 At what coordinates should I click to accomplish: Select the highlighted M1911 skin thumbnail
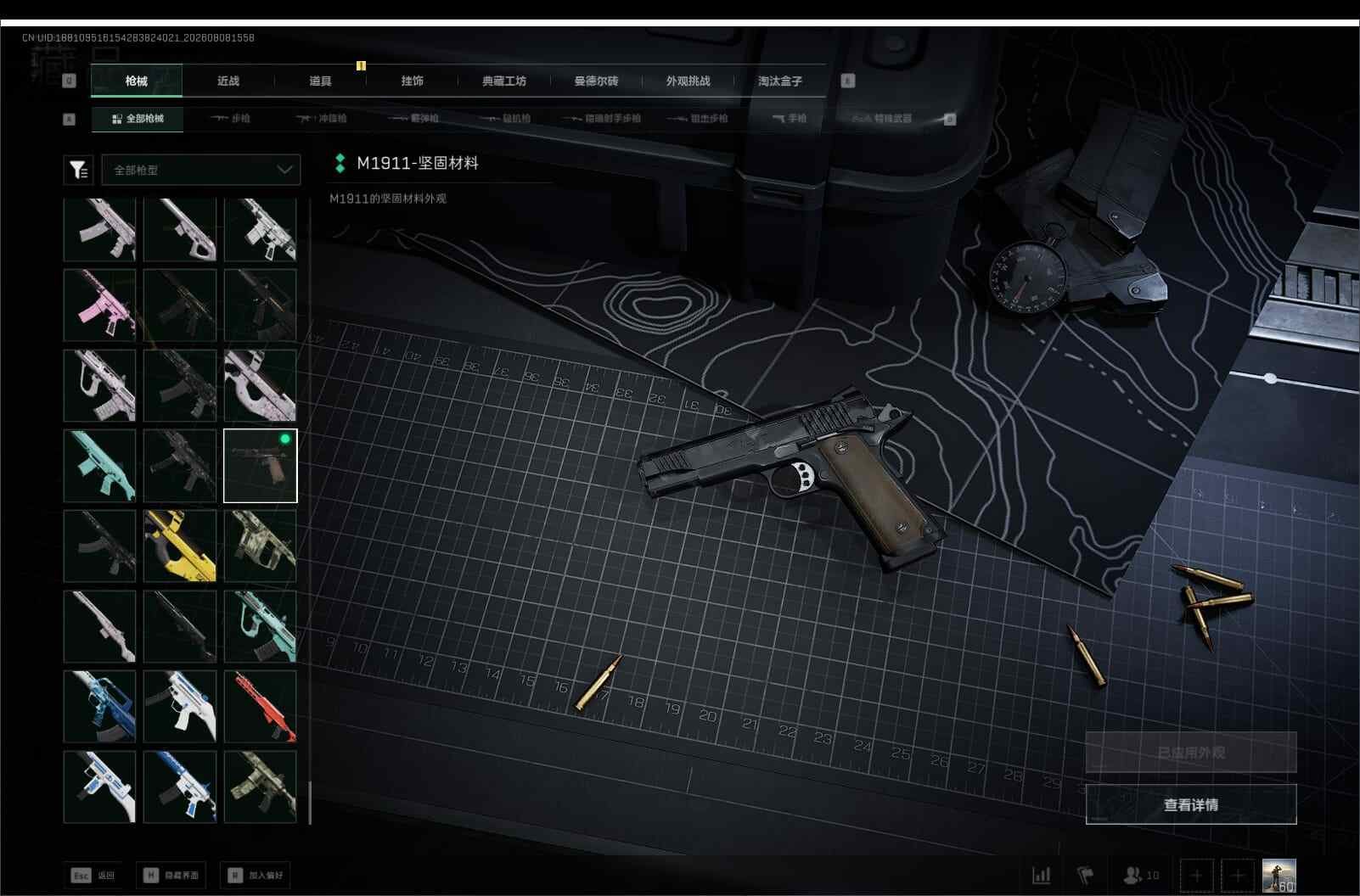260,466
